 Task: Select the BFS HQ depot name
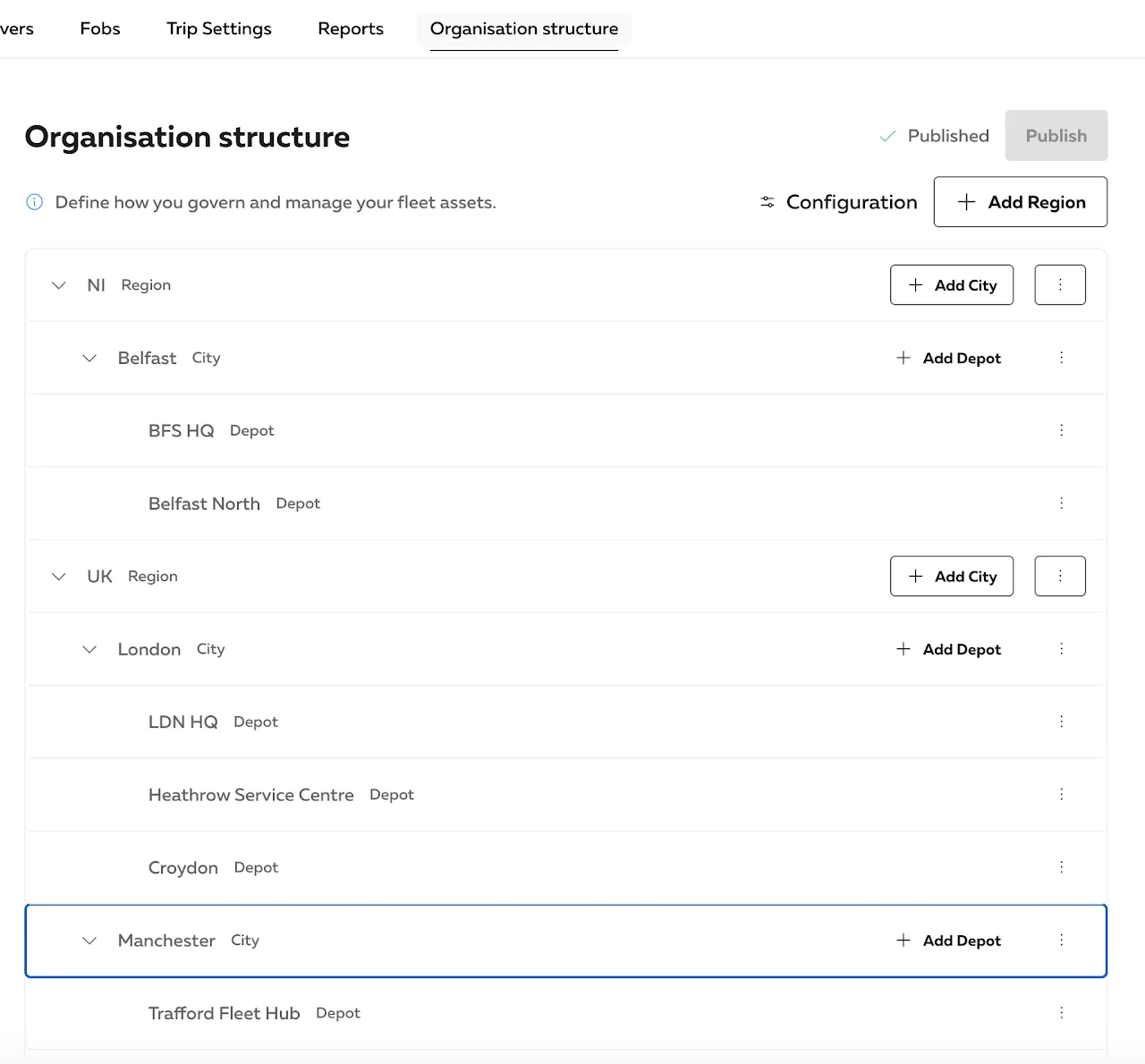(x=182, y=431)
